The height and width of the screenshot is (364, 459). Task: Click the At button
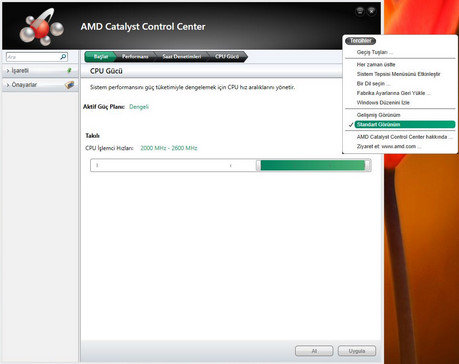point(314,351)
